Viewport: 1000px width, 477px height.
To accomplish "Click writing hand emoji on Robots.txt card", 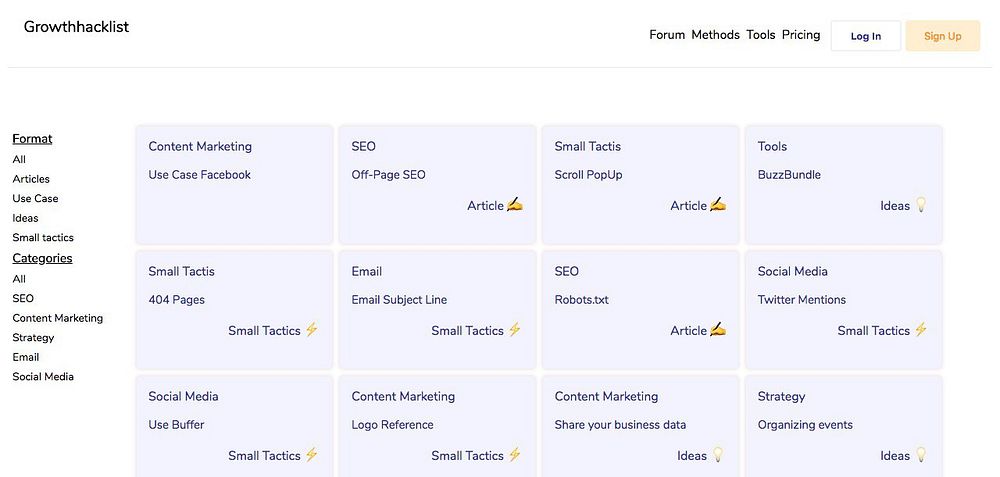I will click(718, 330).
